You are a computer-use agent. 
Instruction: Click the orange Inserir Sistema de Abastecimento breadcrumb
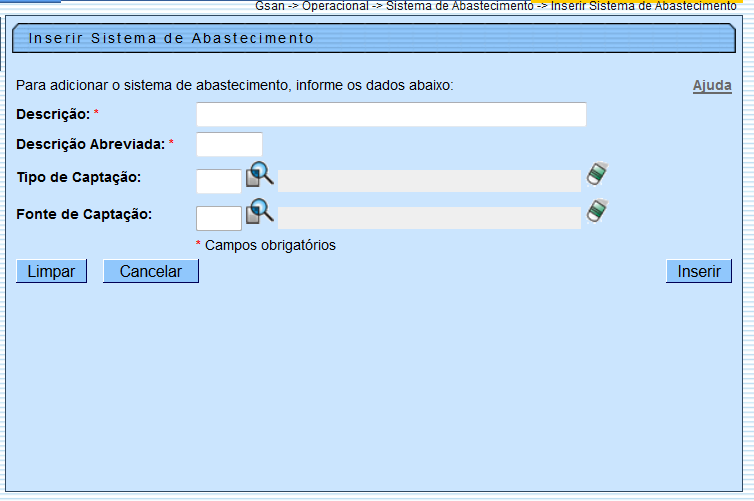tap(643, 6)
